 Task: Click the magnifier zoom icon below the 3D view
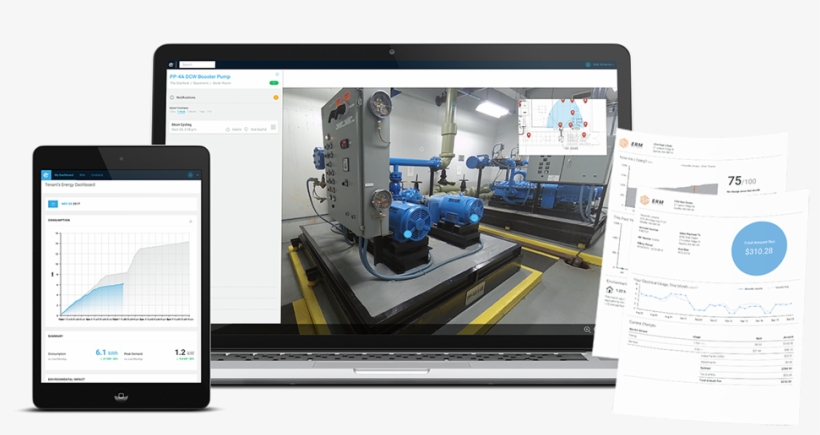click(x=587, y=329)
